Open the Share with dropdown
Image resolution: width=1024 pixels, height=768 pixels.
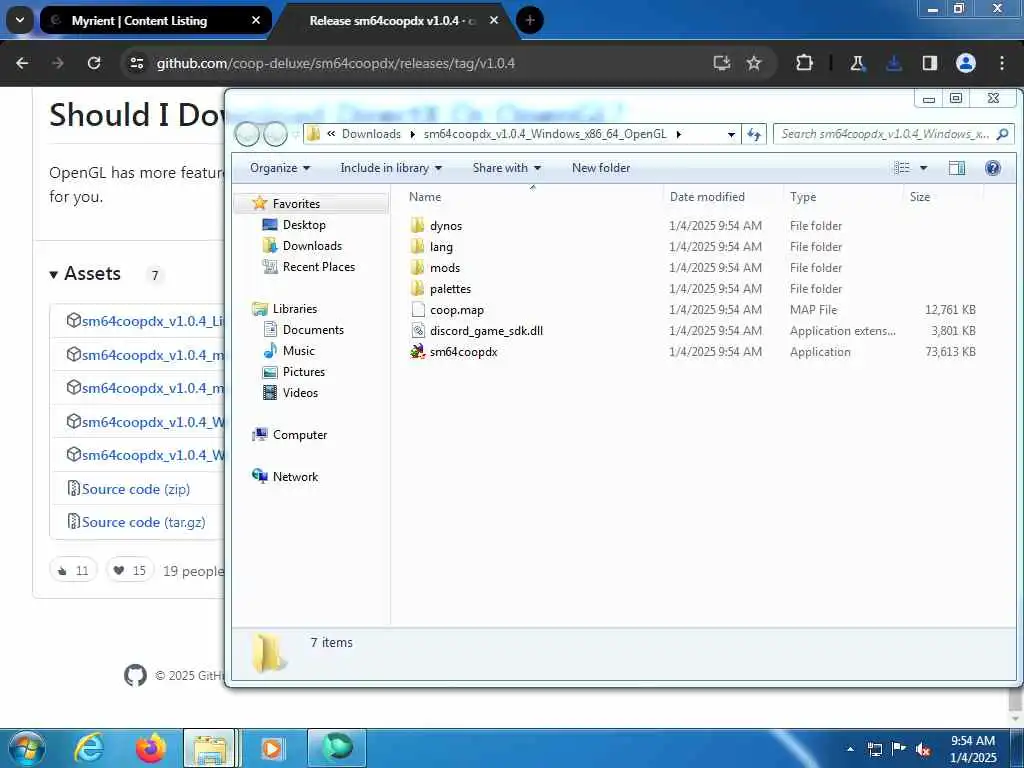point(507,168)
